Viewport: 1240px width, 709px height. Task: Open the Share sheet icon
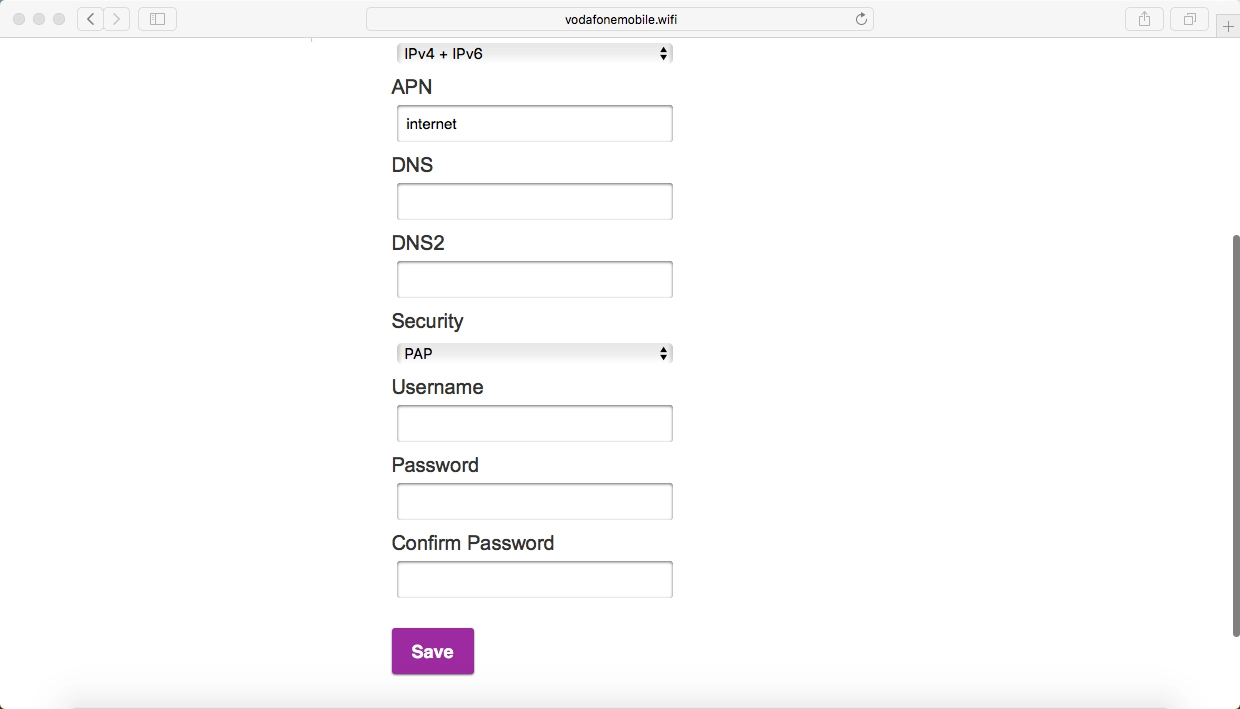(1144, 19)
